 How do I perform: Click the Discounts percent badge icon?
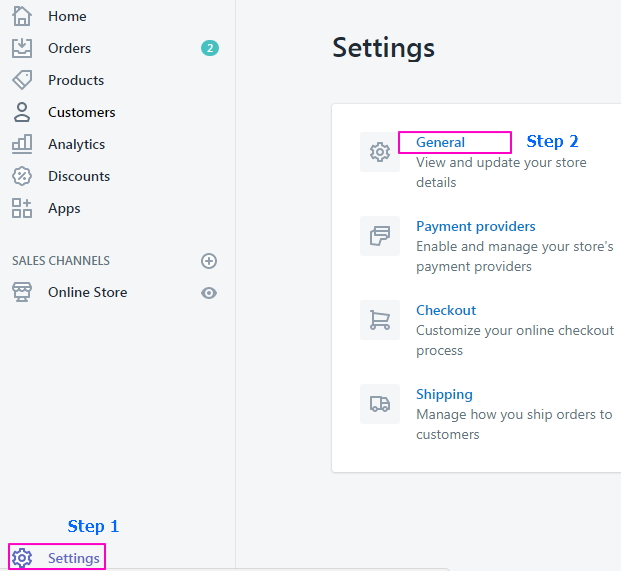22,176
